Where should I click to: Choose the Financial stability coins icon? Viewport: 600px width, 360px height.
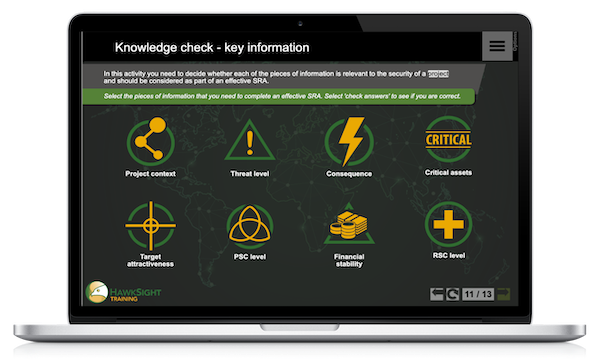tap(349, 226)
